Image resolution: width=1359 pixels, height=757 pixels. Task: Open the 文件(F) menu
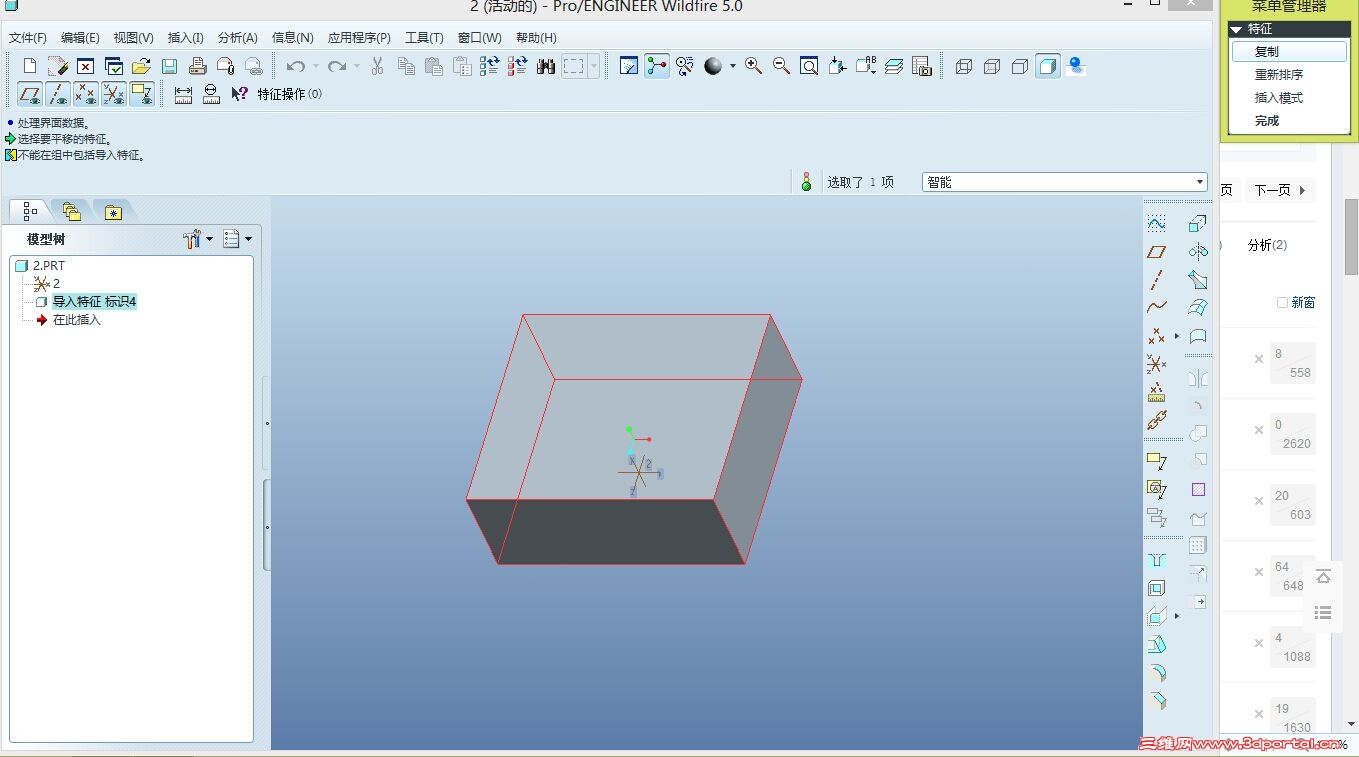pyautogui.click(x=28, y=38)
